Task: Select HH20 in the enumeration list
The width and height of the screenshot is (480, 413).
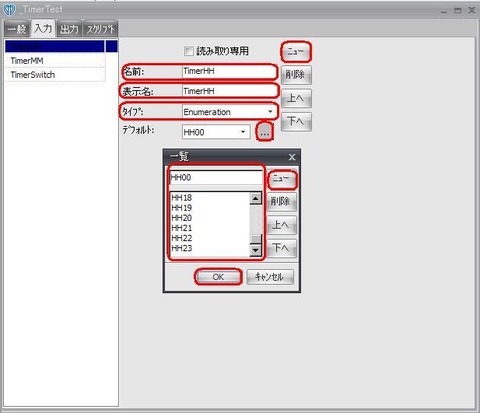Action: coord(209,218)
